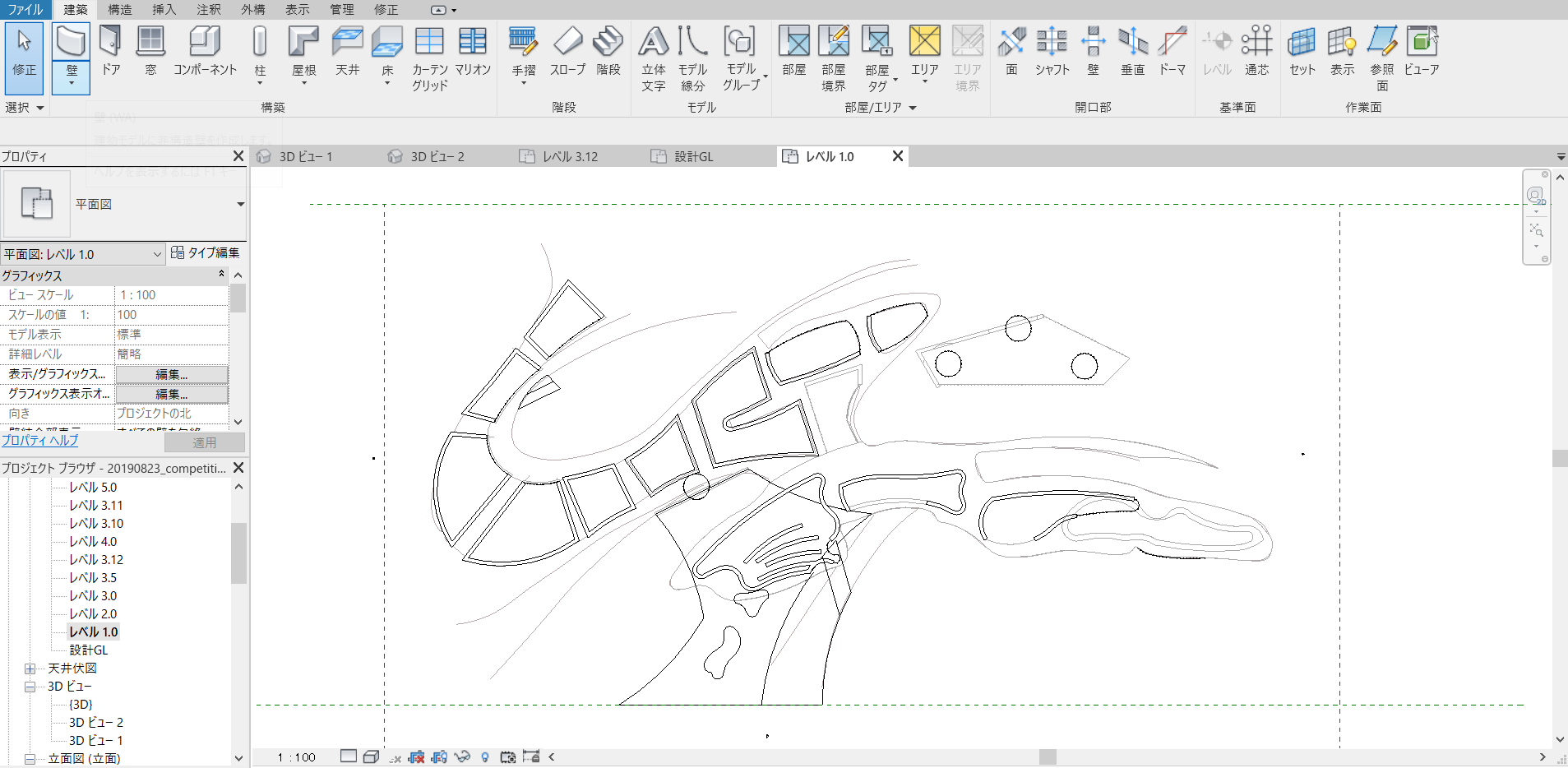Image resolution: width=1568 pixels, height=768 pixels.
Task: Select the スロープ (Ramp) tool
Action: (x=567, y=51)
